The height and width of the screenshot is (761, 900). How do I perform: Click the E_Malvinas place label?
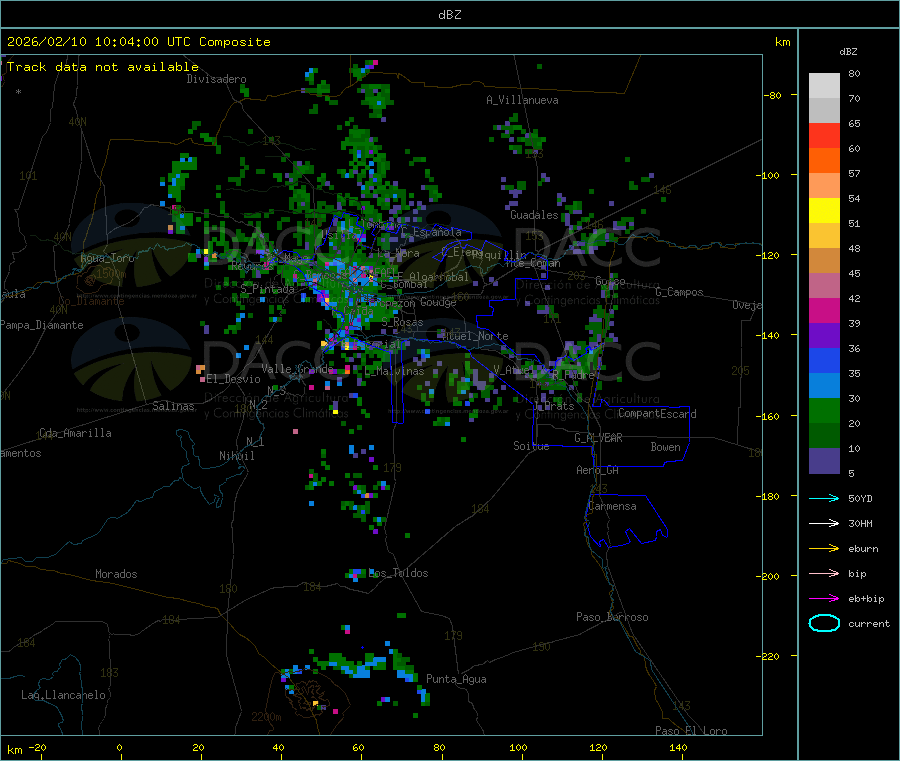[394, 371]
